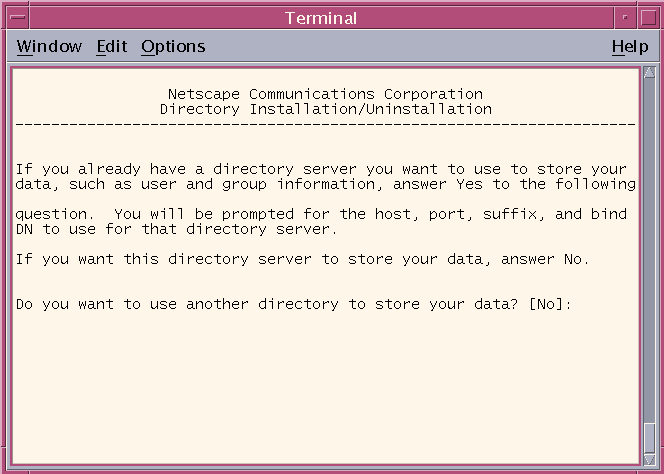
Task: Open the Window menu
Action: point(49,46)
